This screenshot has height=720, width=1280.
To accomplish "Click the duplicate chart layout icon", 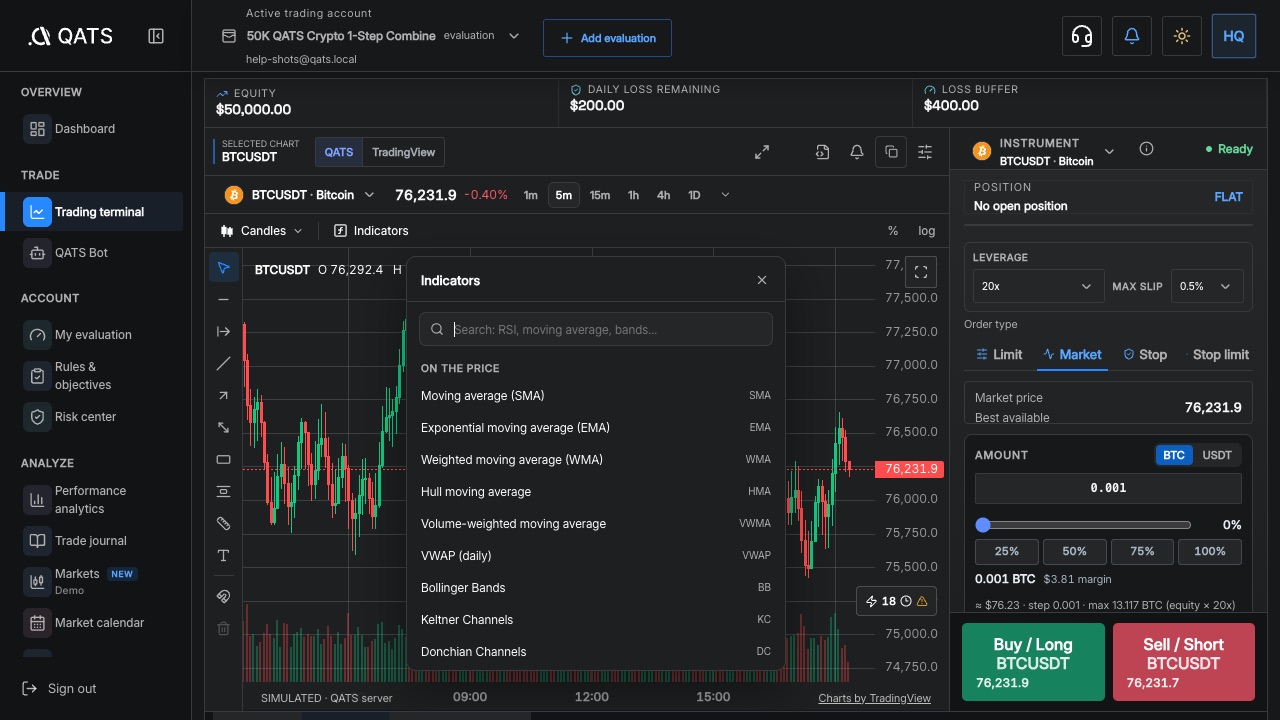I will point(891,152).
